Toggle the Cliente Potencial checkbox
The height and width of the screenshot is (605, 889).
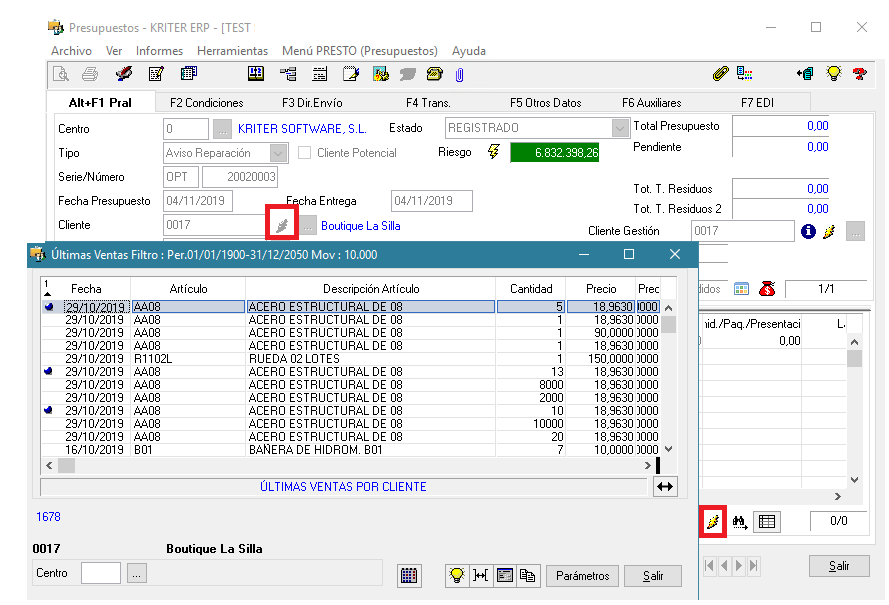point(304,153)
